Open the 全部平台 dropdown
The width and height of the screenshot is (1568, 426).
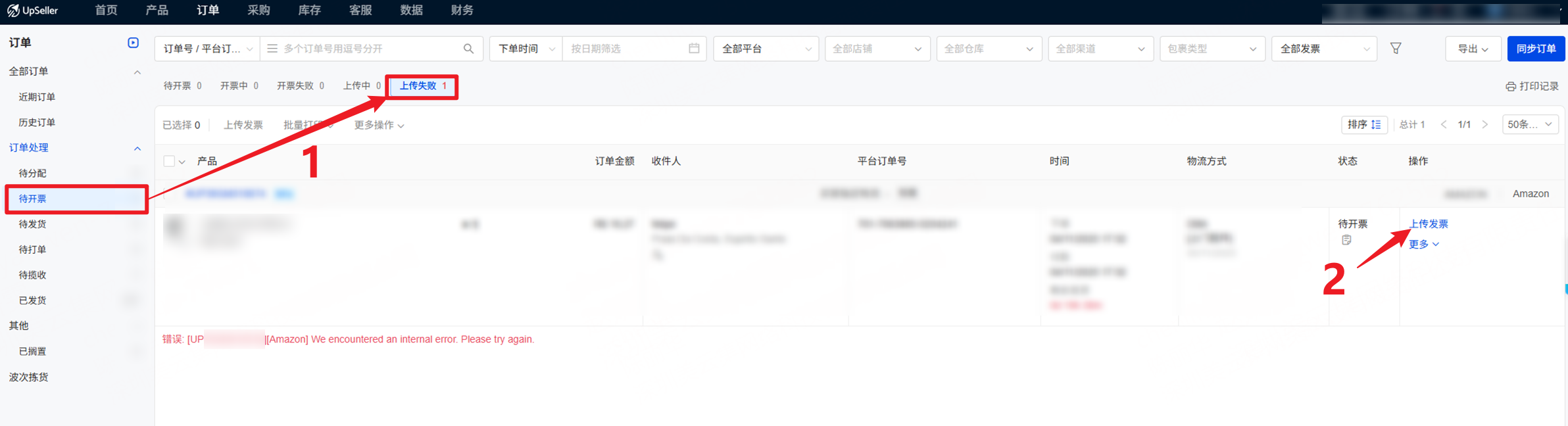pyautogui.click(x=766, y=49)
